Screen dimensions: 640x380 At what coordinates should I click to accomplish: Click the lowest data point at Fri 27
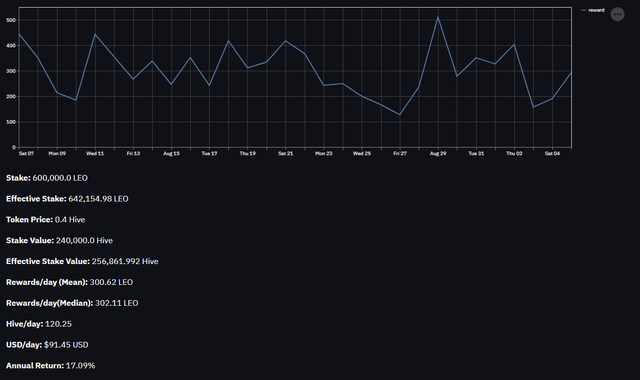coord(400,115)
